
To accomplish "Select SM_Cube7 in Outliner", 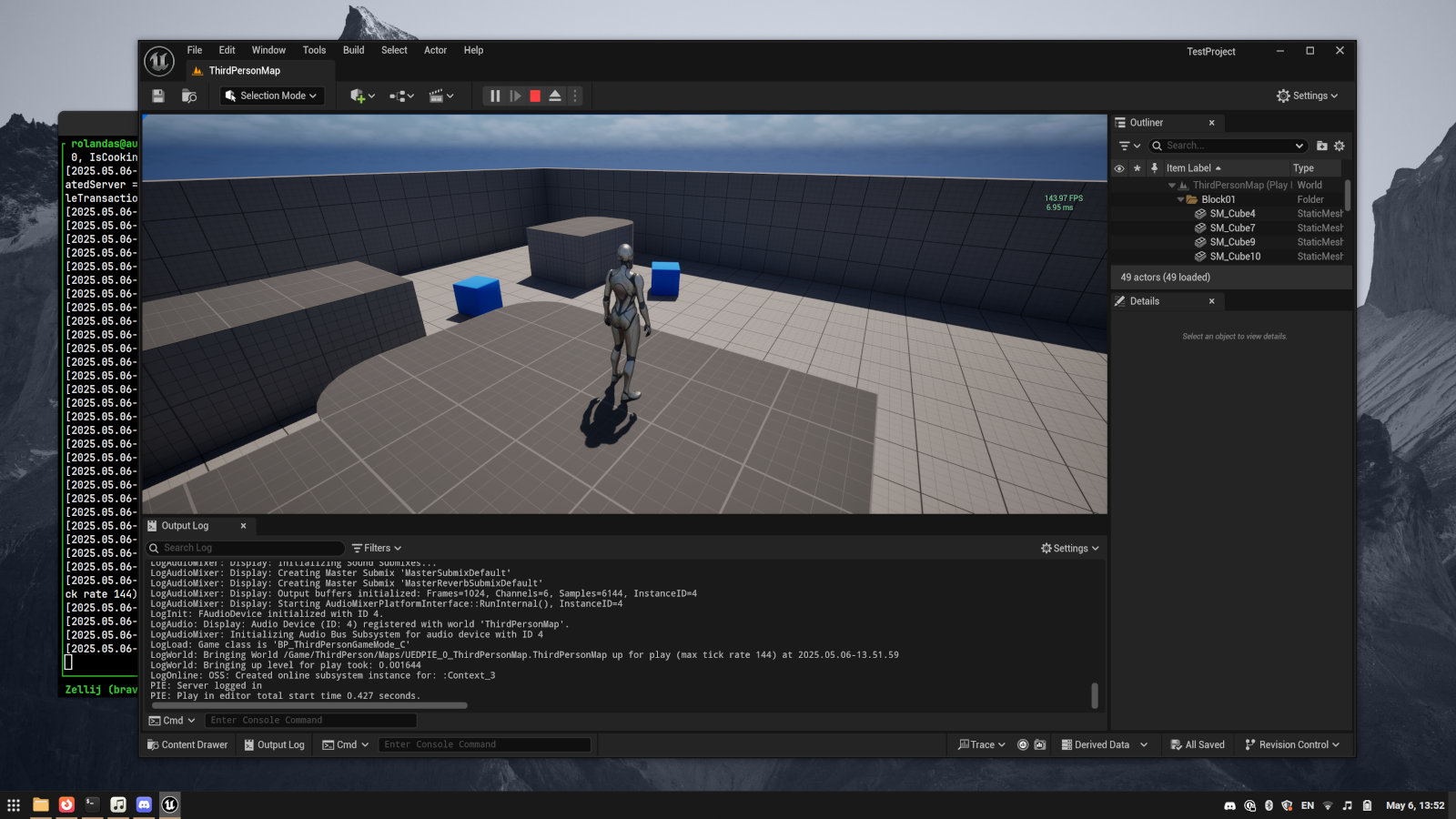I will [1231, 228].
